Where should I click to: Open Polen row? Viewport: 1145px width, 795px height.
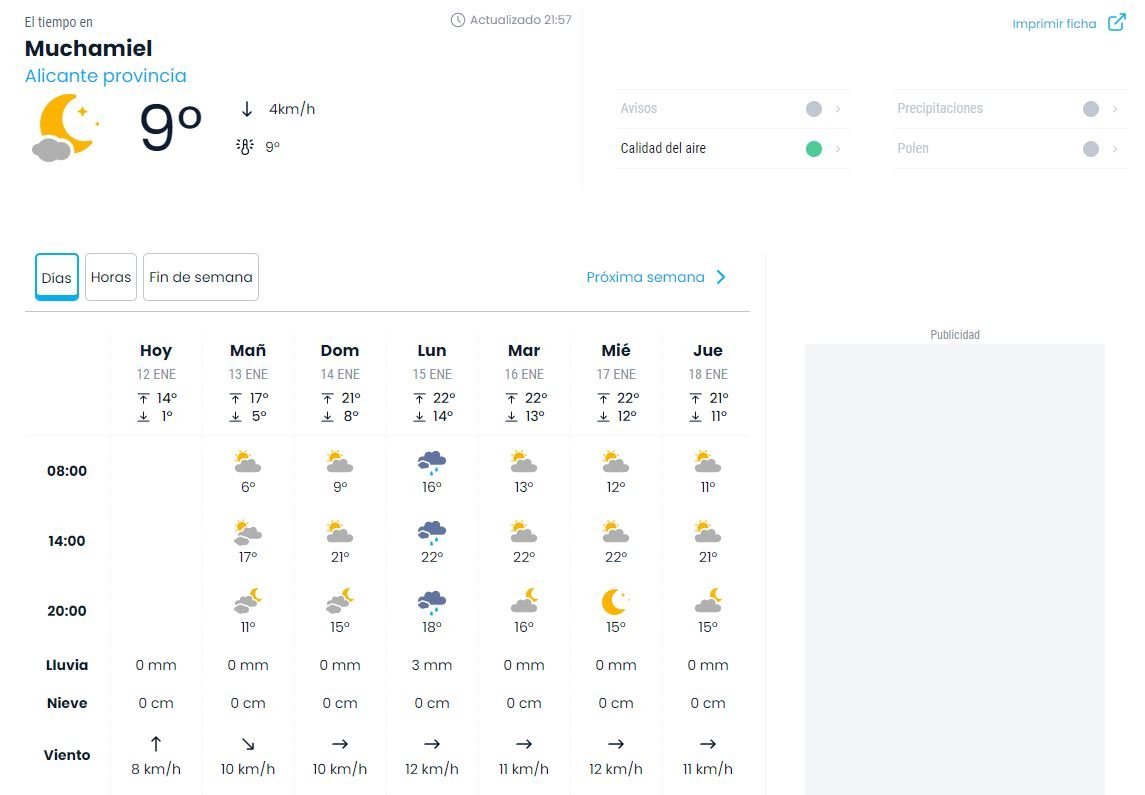point(1010,149)
